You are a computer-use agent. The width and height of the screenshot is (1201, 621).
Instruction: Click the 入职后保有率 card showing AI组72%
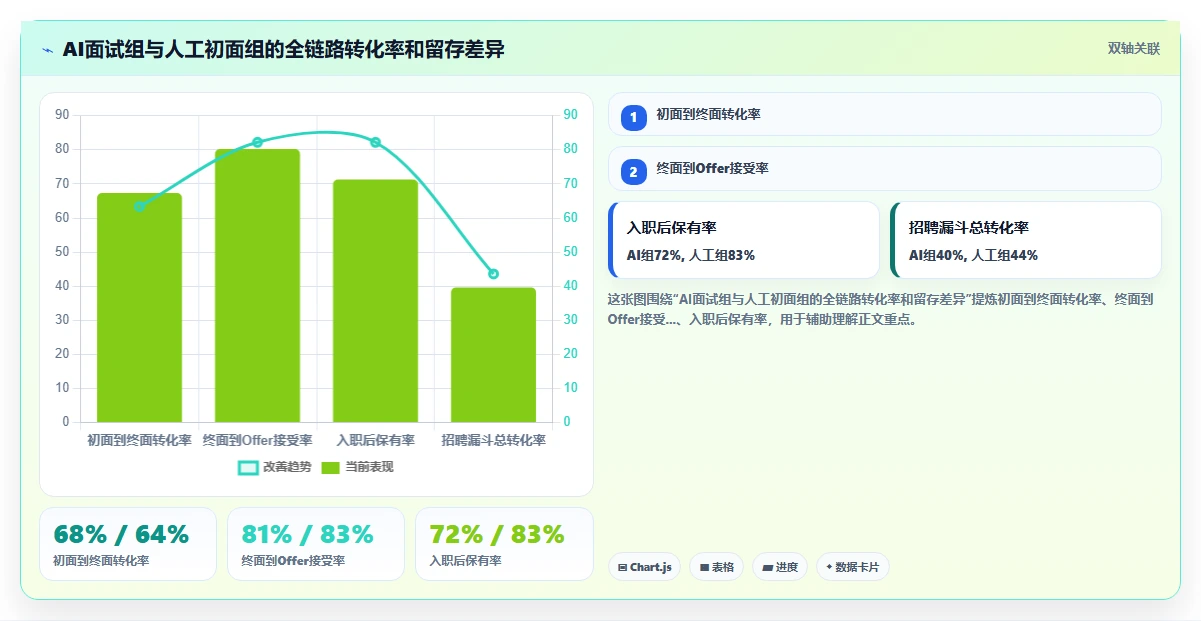pyautogui.click(x=744, y=240)
